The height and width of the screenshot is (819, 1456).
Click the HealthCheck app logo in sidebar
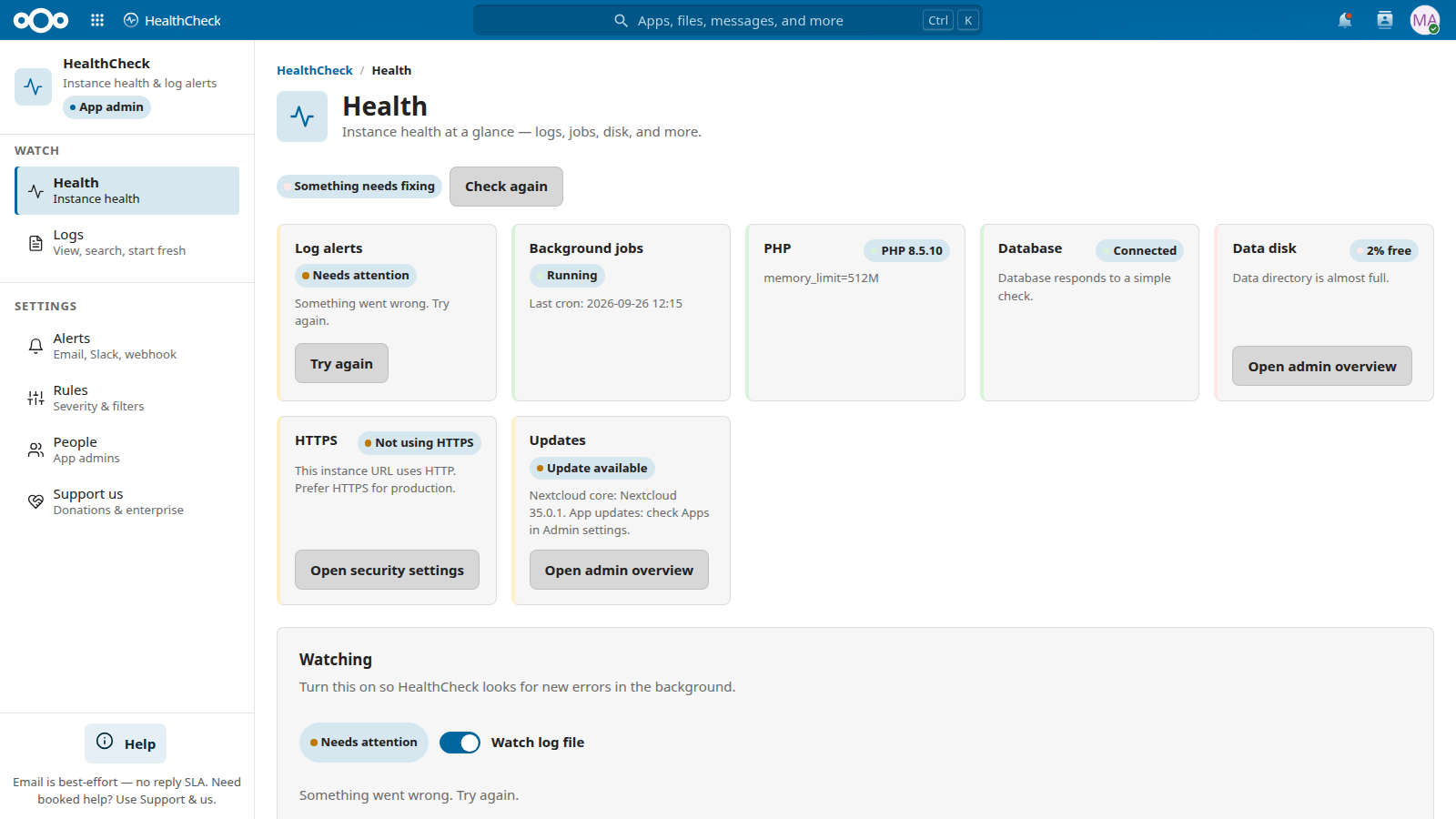(33, 86)
